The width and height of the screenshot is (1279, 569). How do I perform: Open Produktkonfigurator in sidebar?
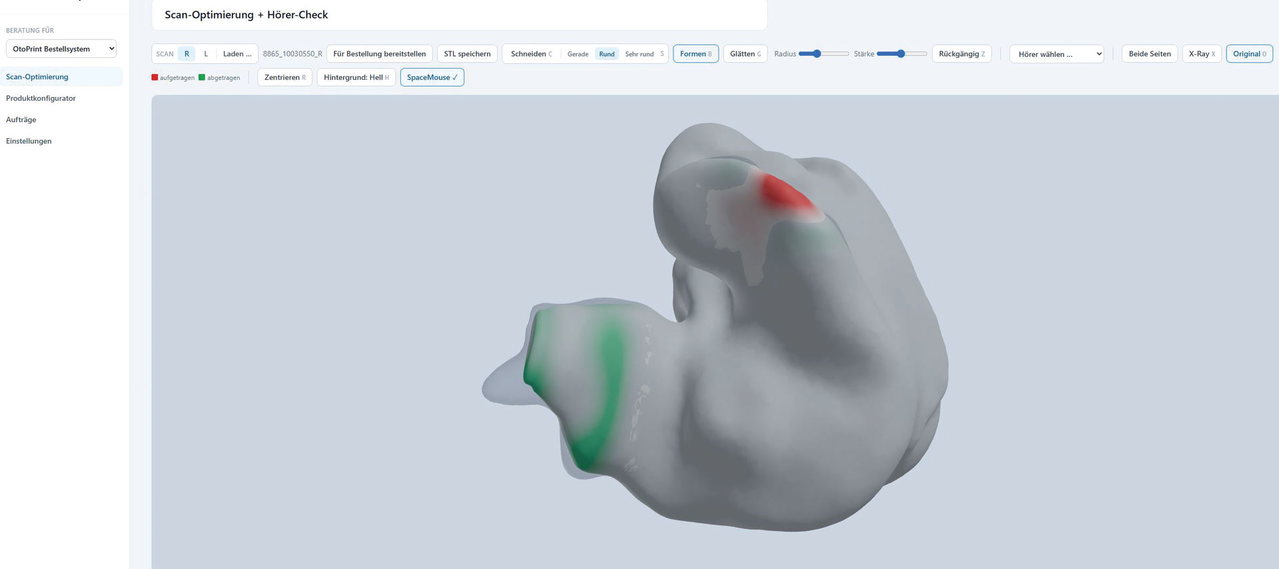pos(41,98)
